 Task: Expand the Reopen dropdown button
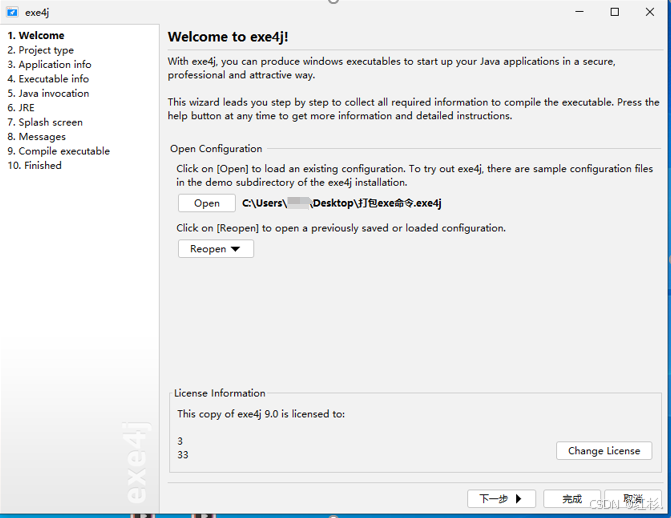pos(216,249)
